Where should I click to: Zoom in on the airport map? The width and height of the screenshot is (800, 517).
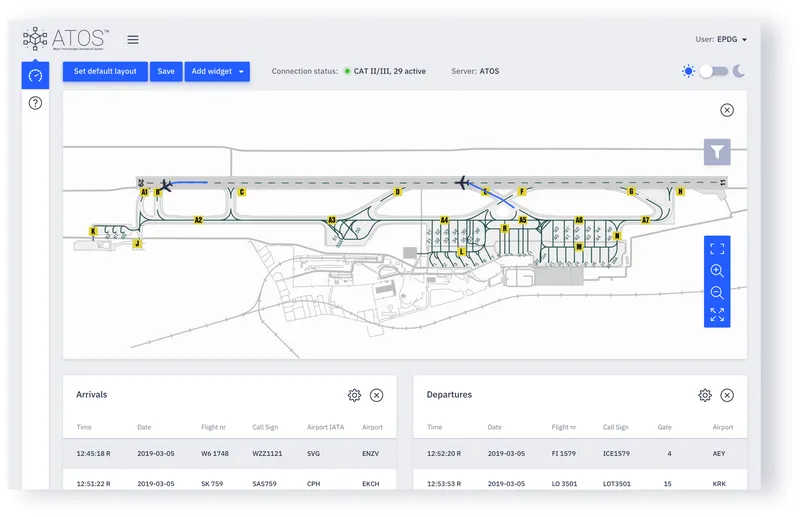(717, 270)
